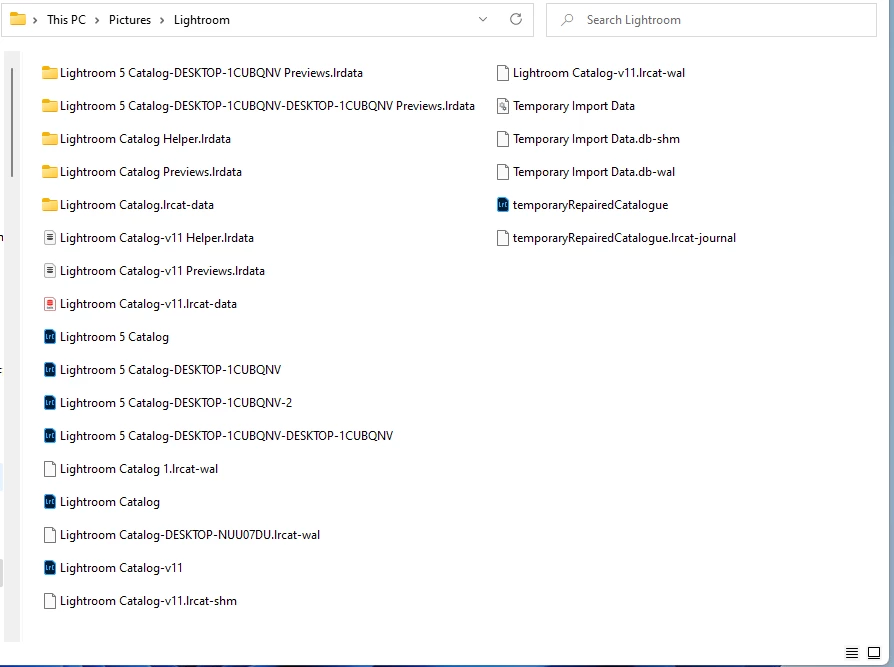This screenshot has width=894, height=667.
Task: Select Lrc icon of Lightroom Catalog
Action: pyautogui.click(x=50, y=502)
